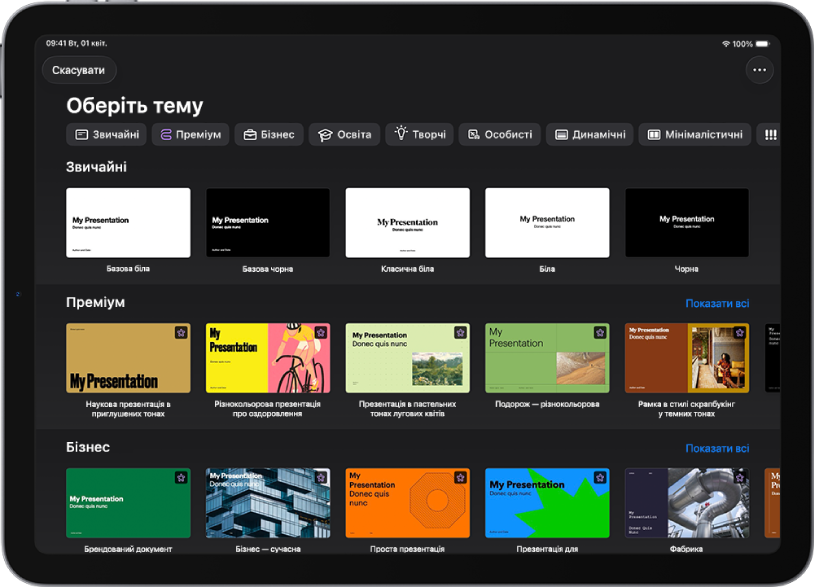Screen dimensions: 814x588
Task: Choose the Подорож — різнокольорова thumbnail
Action: tap(547, 358)
